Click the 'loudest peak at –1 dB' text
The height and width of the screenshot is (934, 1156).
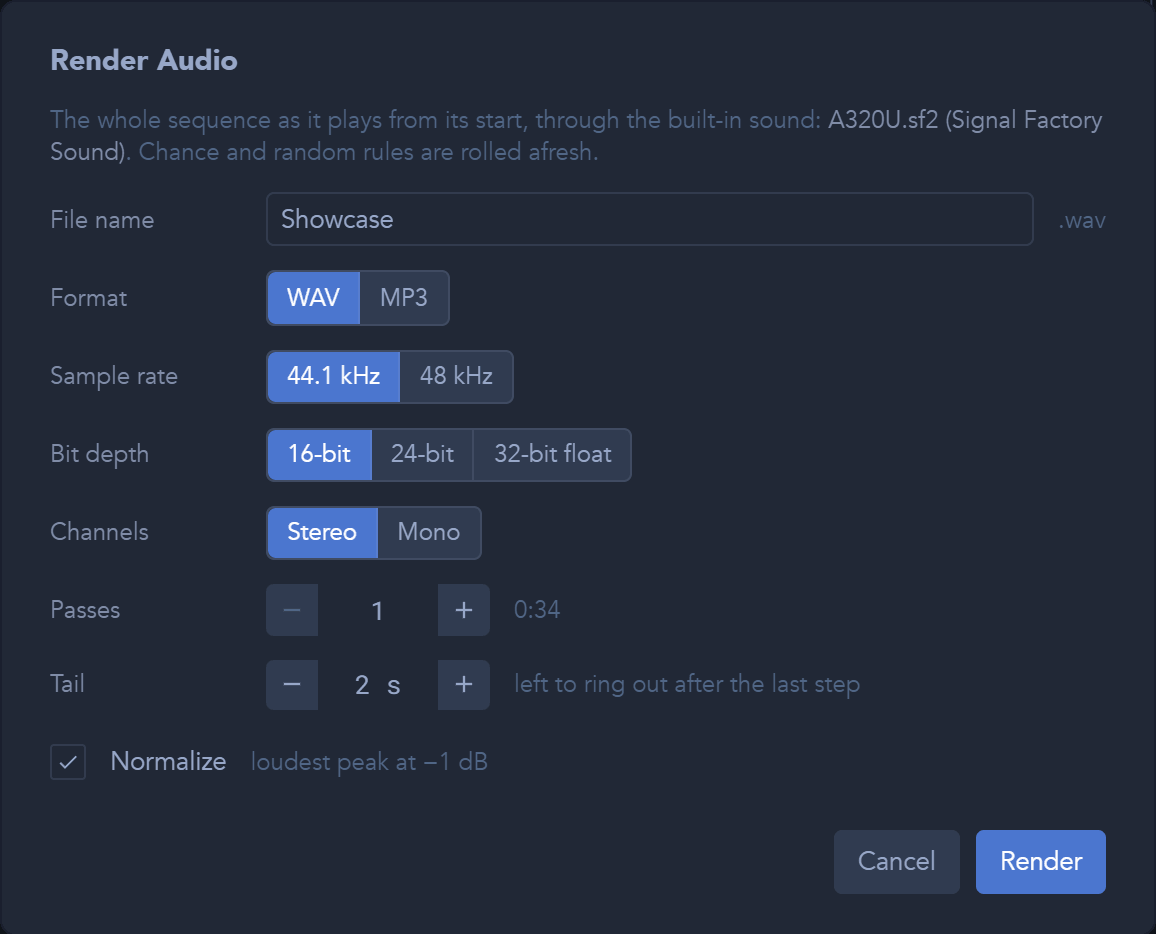click(369, 762)
